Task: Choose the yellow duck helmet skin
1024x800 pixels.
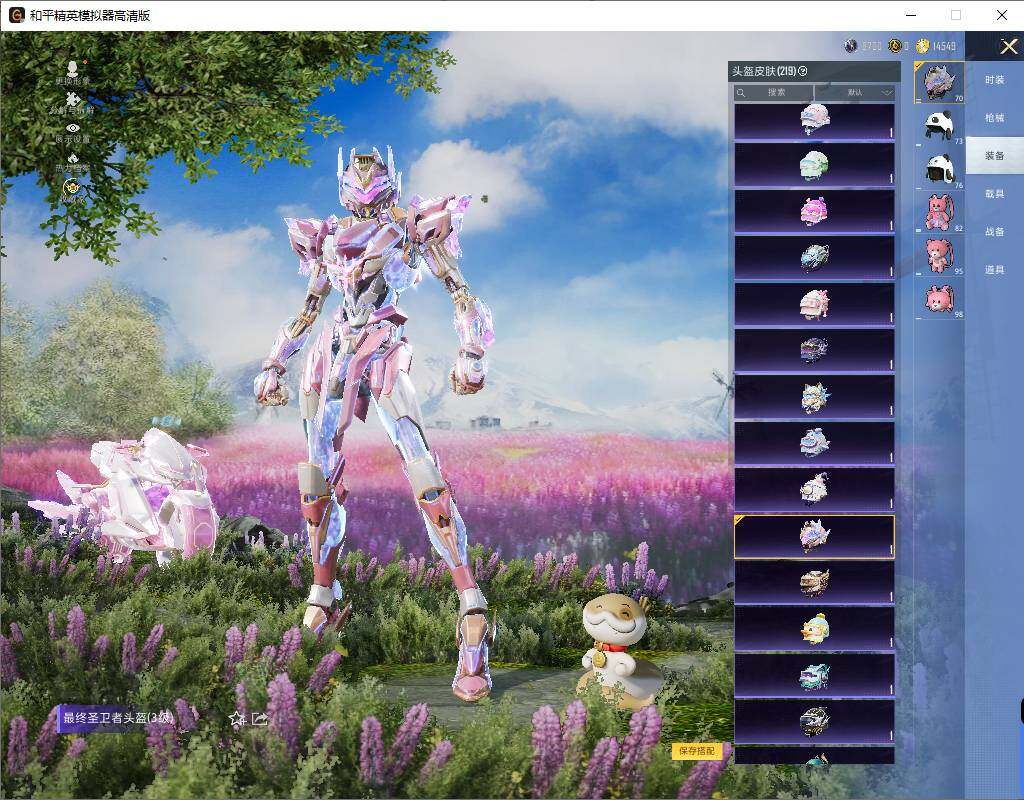Action: pyautogui.click(x=814, y=629)
